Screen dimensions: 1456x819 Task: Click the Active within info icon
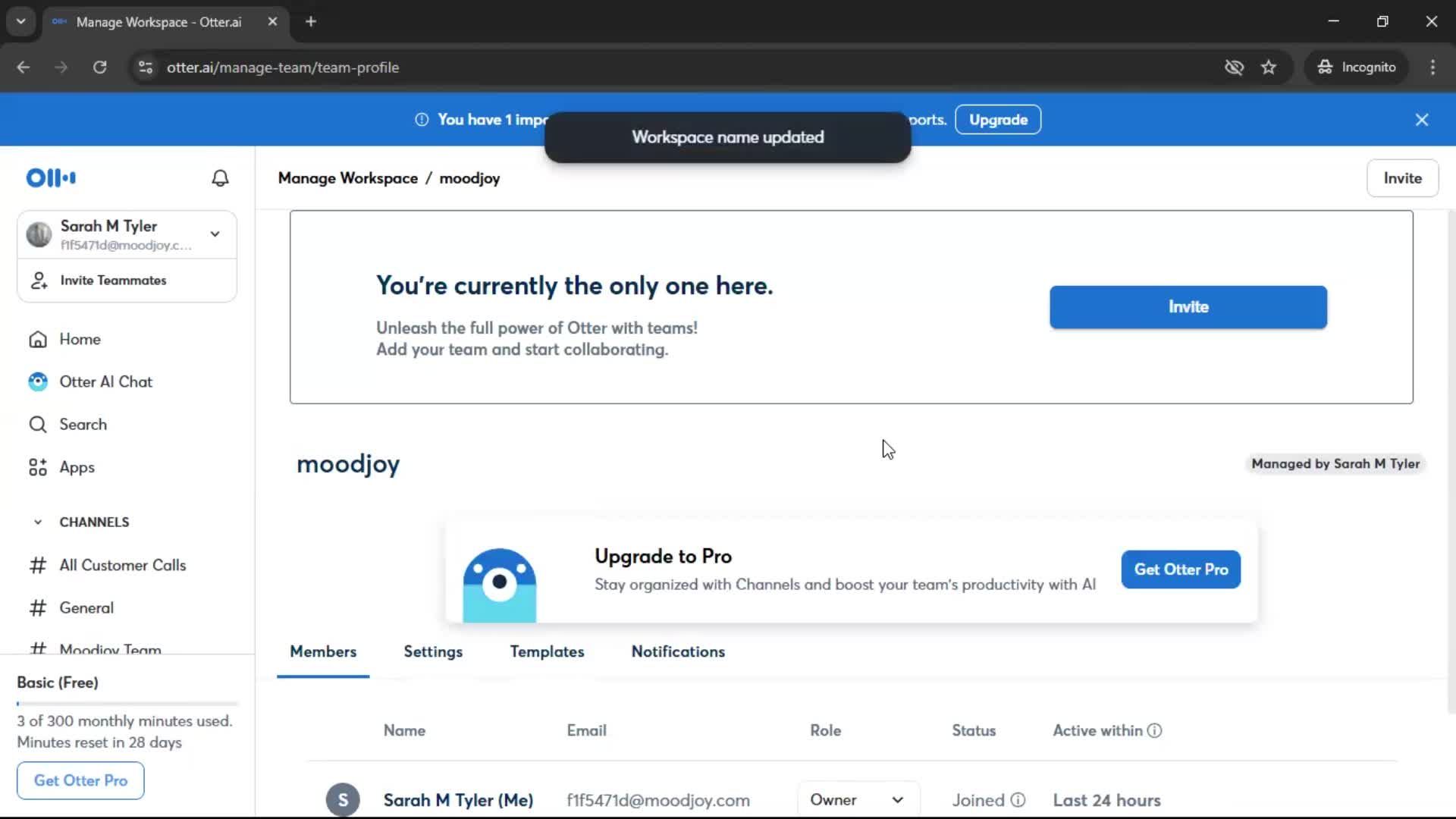click(1154, 730)
